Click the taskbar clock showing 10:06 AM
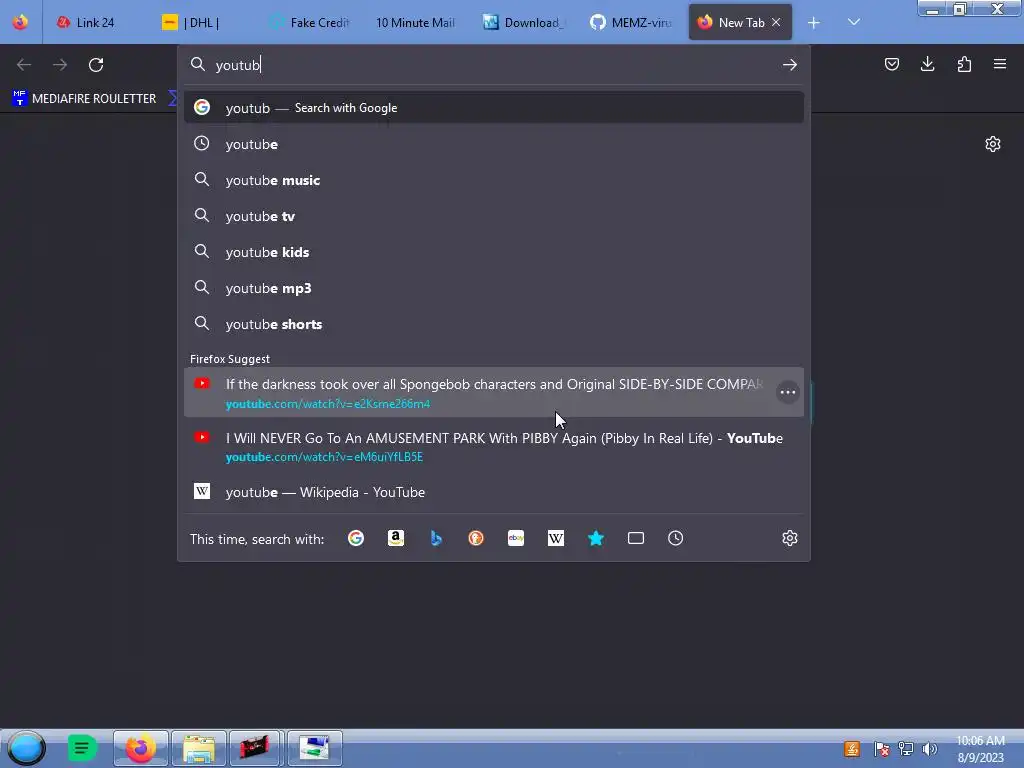This screenshot has width=1024, height=768. [980, 748]
